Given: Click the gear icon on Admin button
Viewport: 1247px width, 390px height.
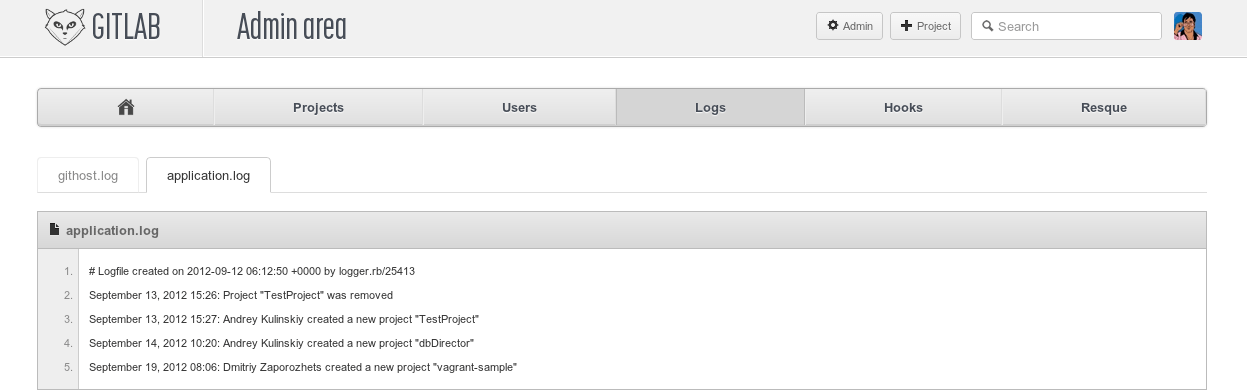Looking at the screenshot, I should tap(832, 26).
